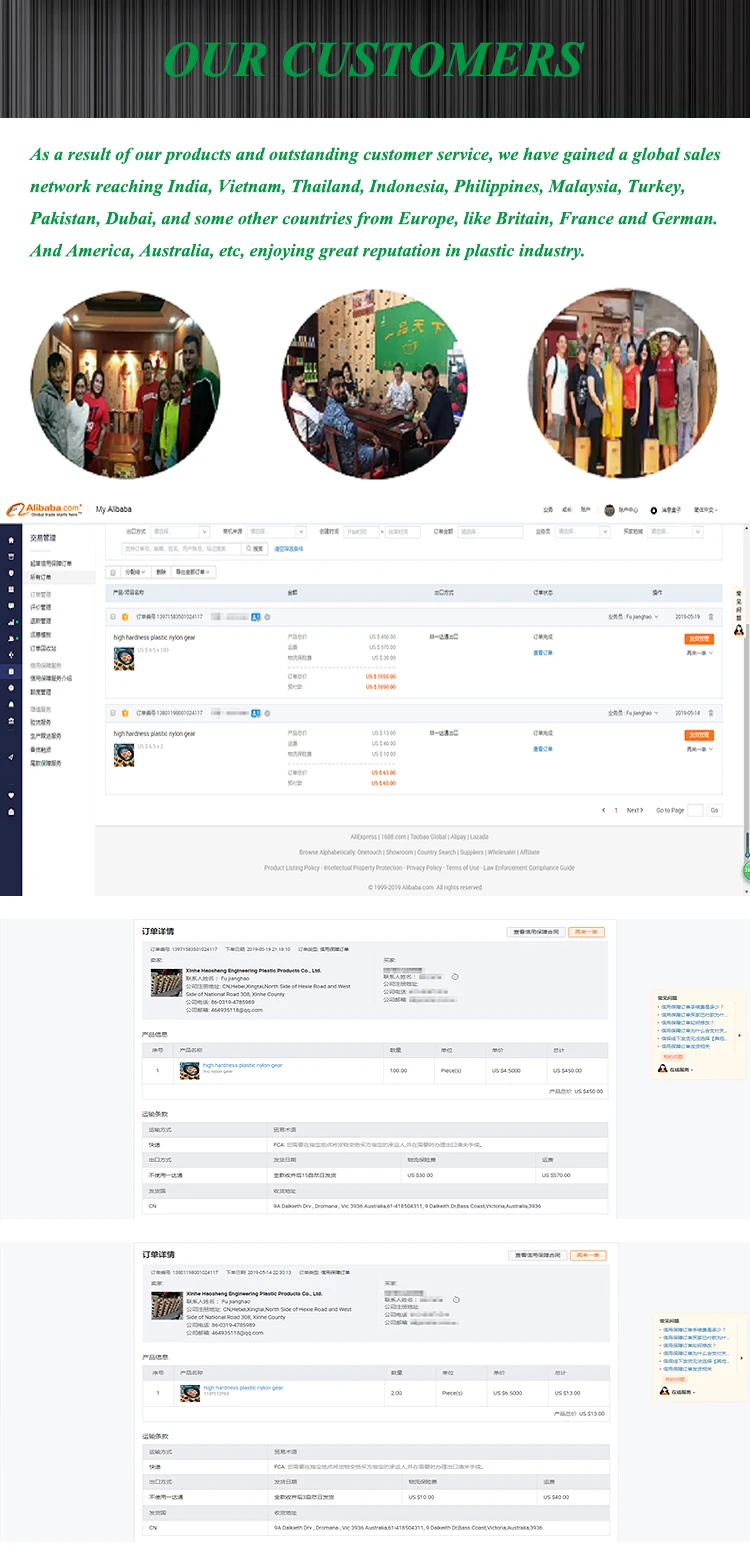
Task: Select 所有订单 in the left menu
Action: tap(41, 577)
